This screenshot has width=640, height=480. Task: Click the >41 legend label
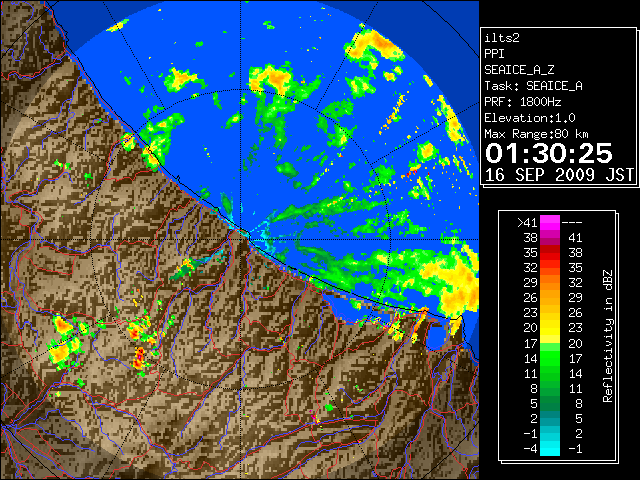point(527,223)
